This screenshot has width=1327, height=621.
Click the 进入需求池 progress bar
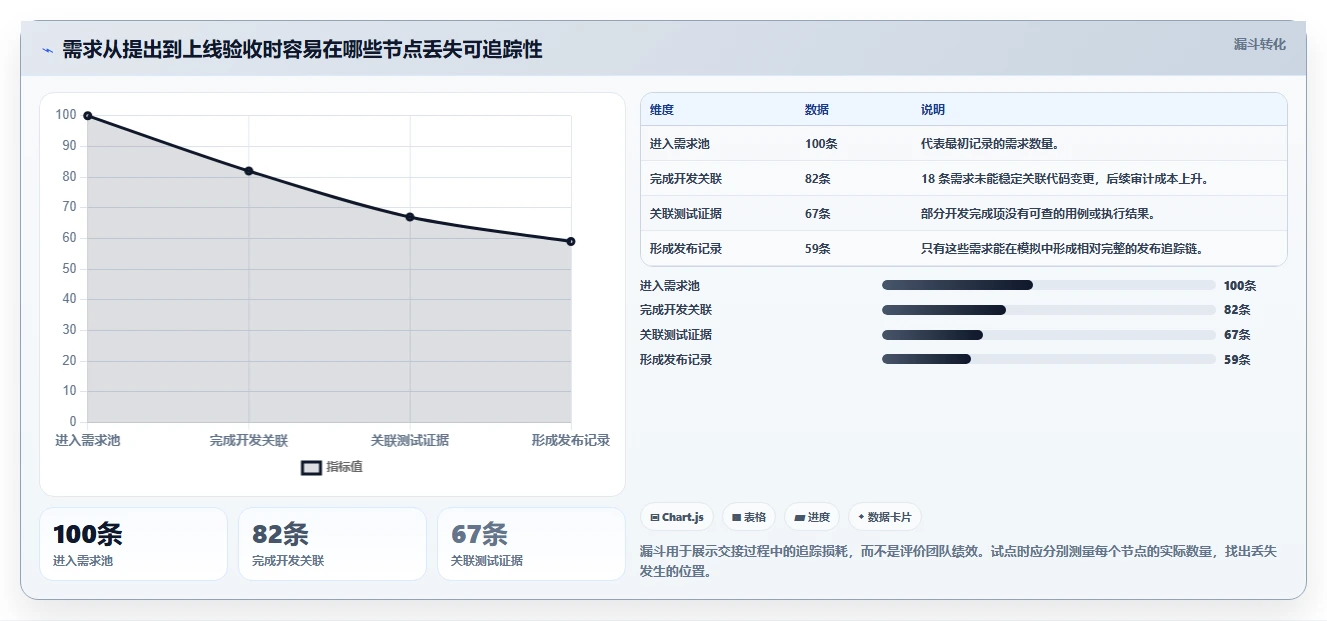(1048, 286)
